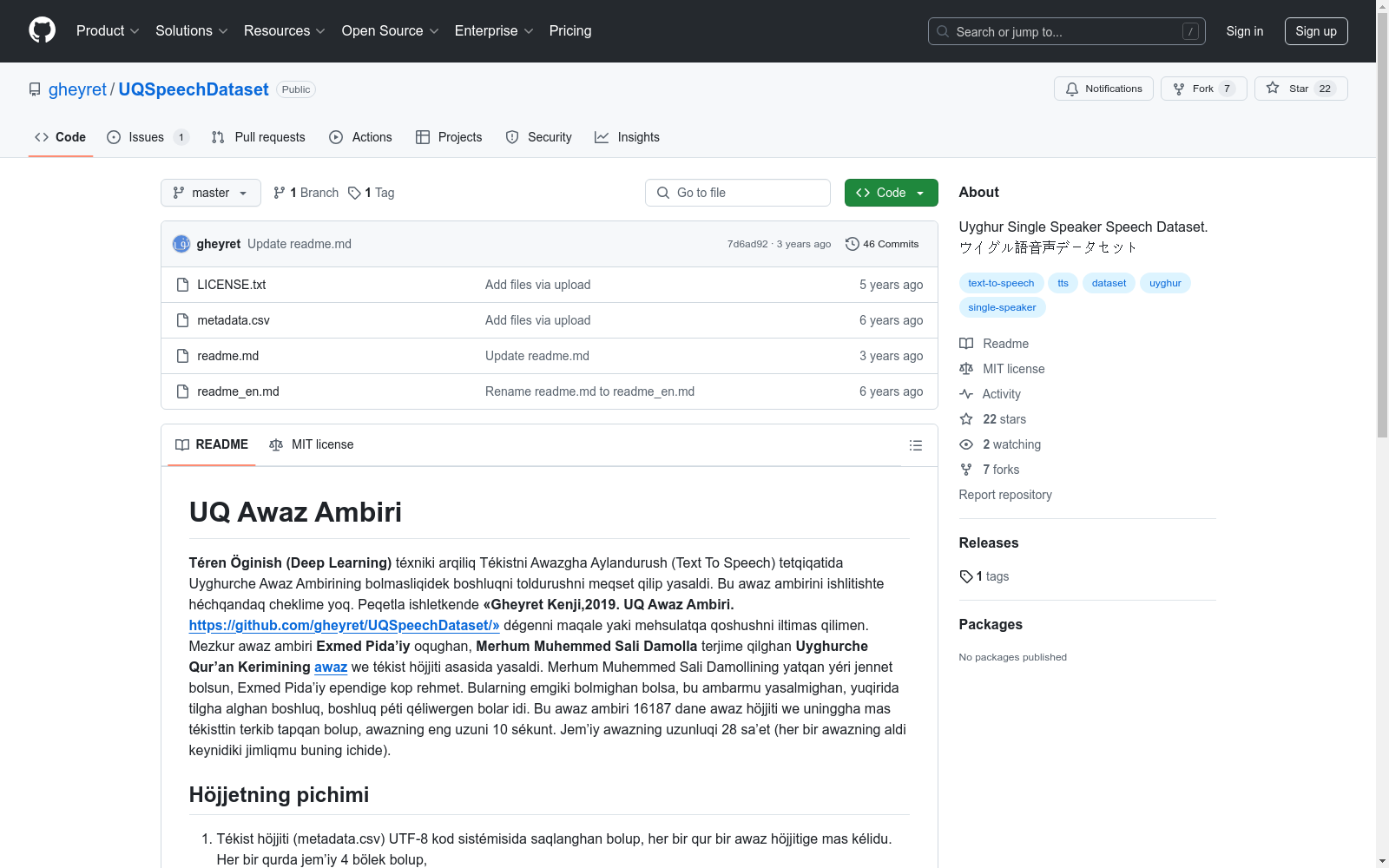The width and height of the screenshot is (1389, 868).
Task: Click the Sign up button
Action: pos(1316,31)
